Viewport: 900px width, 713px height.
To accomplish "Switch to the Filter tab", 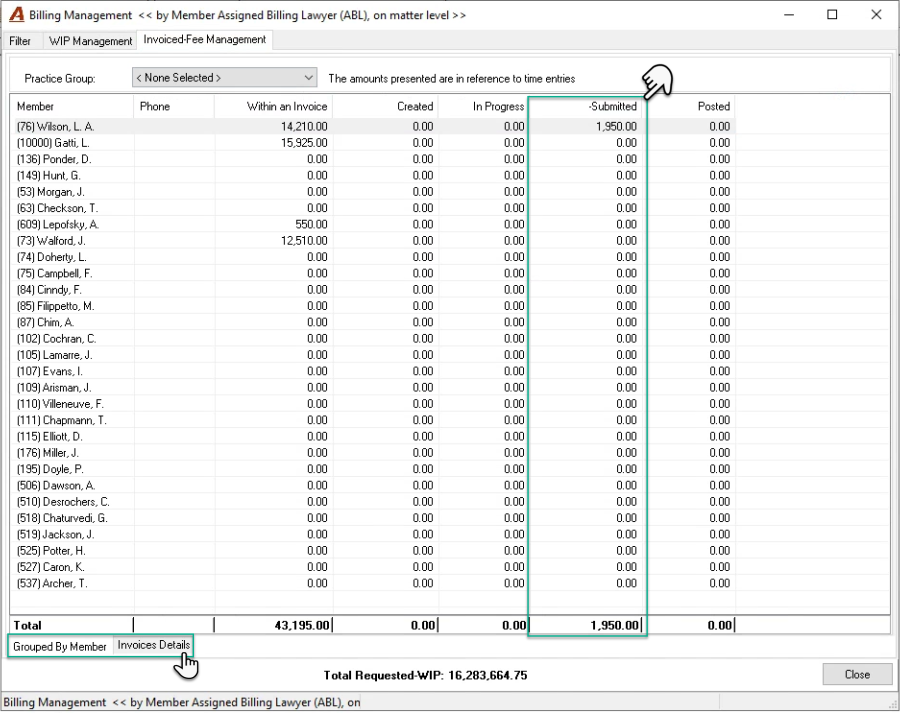I will pos(20,41).
